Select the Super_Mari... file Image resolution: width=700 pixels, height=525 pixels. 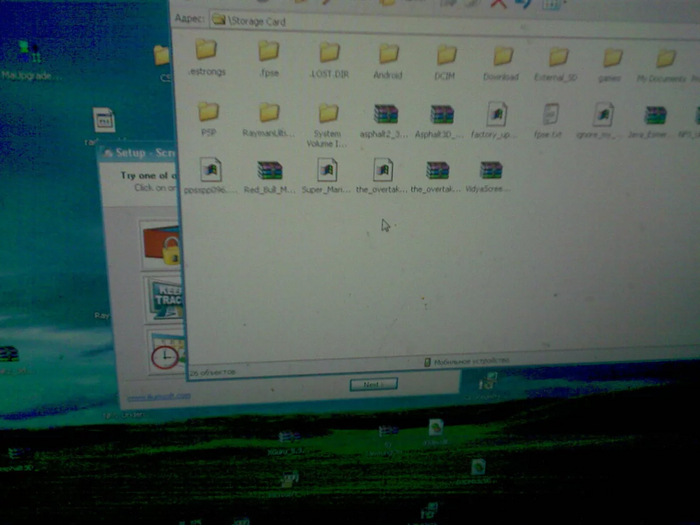(327, 176)
